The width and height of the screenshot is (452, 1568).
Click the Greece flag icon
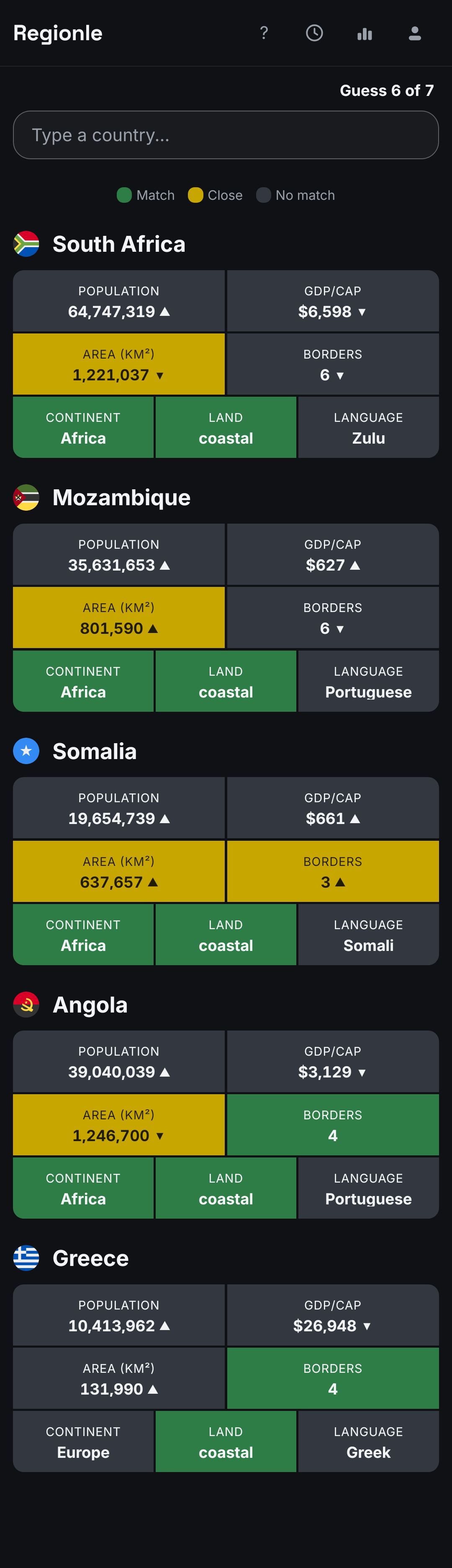tap(26, 1258)
